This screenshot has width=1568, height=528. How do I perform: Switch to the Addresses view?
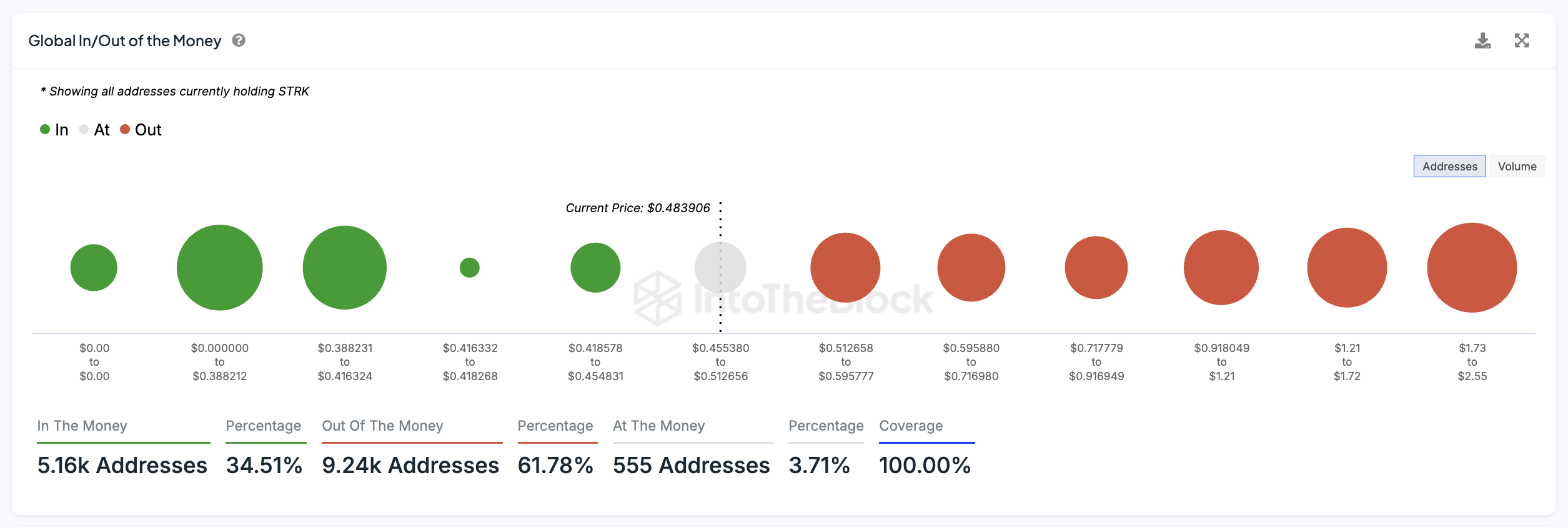tap(1449, 167)
